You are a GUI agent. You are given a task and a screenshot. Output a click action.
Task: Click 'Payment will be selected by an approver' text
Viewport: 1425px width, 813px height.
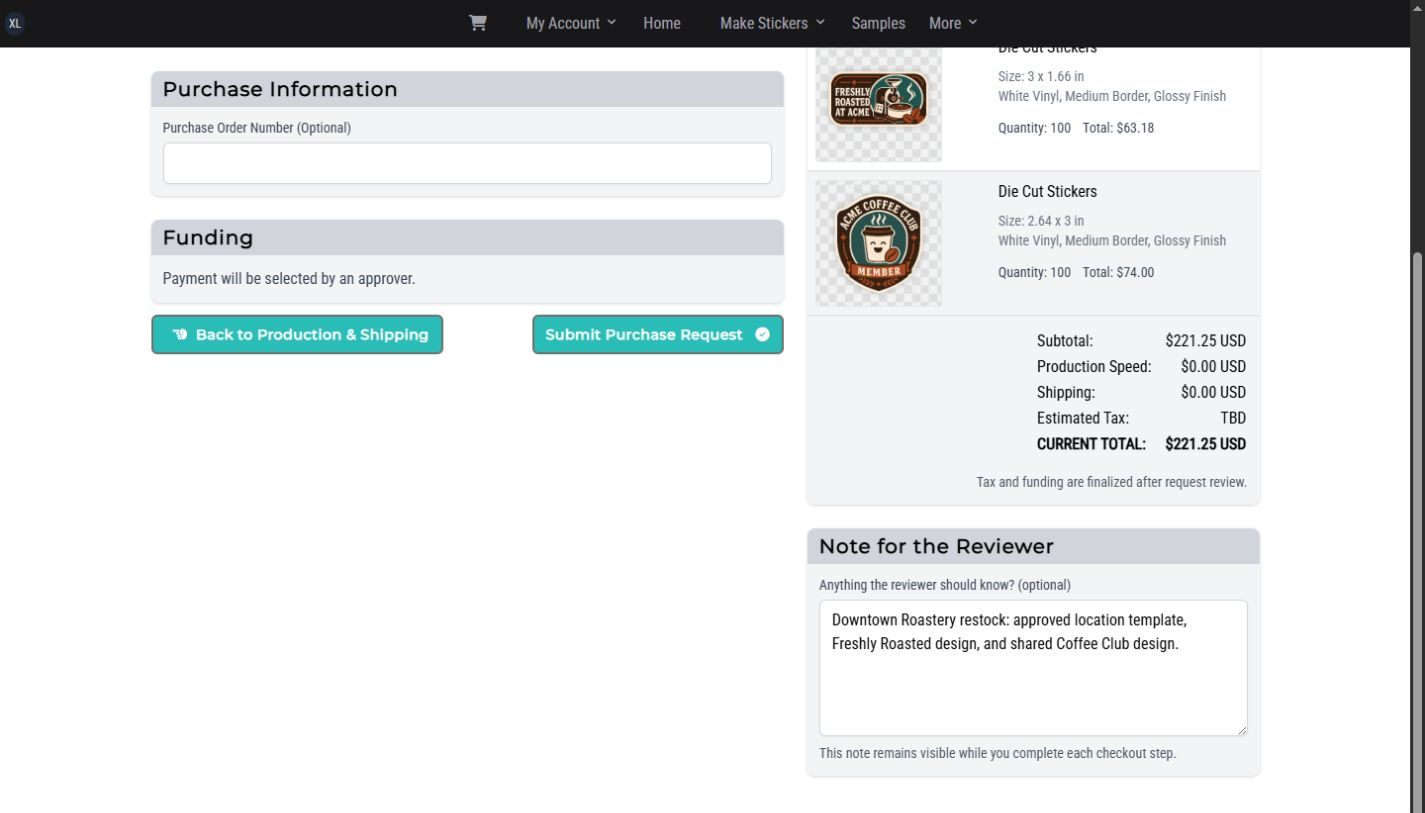point(289,279)
